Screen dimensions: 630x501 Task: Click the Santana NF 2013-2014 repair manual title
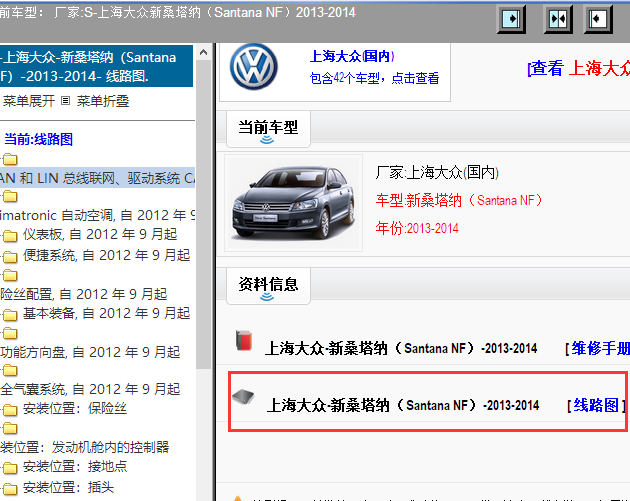[401, 348]
